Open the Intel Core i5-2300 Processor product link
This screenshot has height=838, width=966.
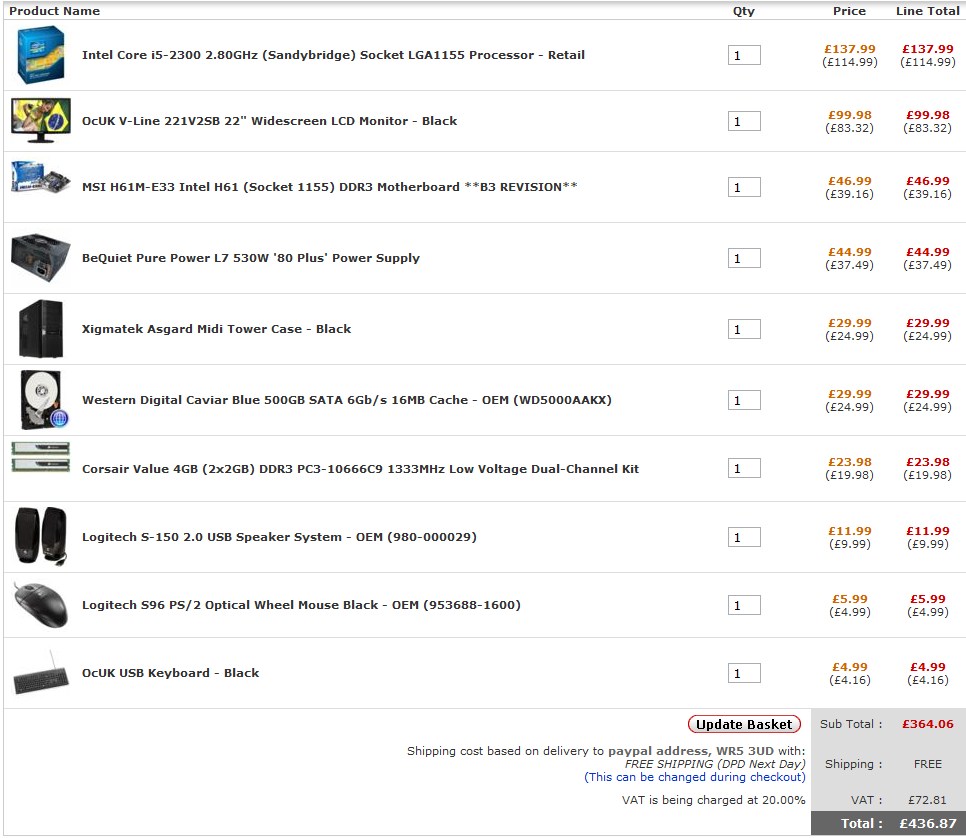tap(333, 55)
